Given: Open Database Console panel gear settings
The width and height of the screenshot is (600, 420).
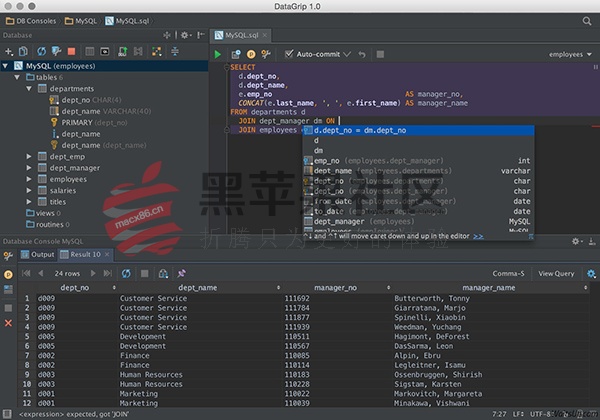Looking at the screenshot, I should [576, 241].
